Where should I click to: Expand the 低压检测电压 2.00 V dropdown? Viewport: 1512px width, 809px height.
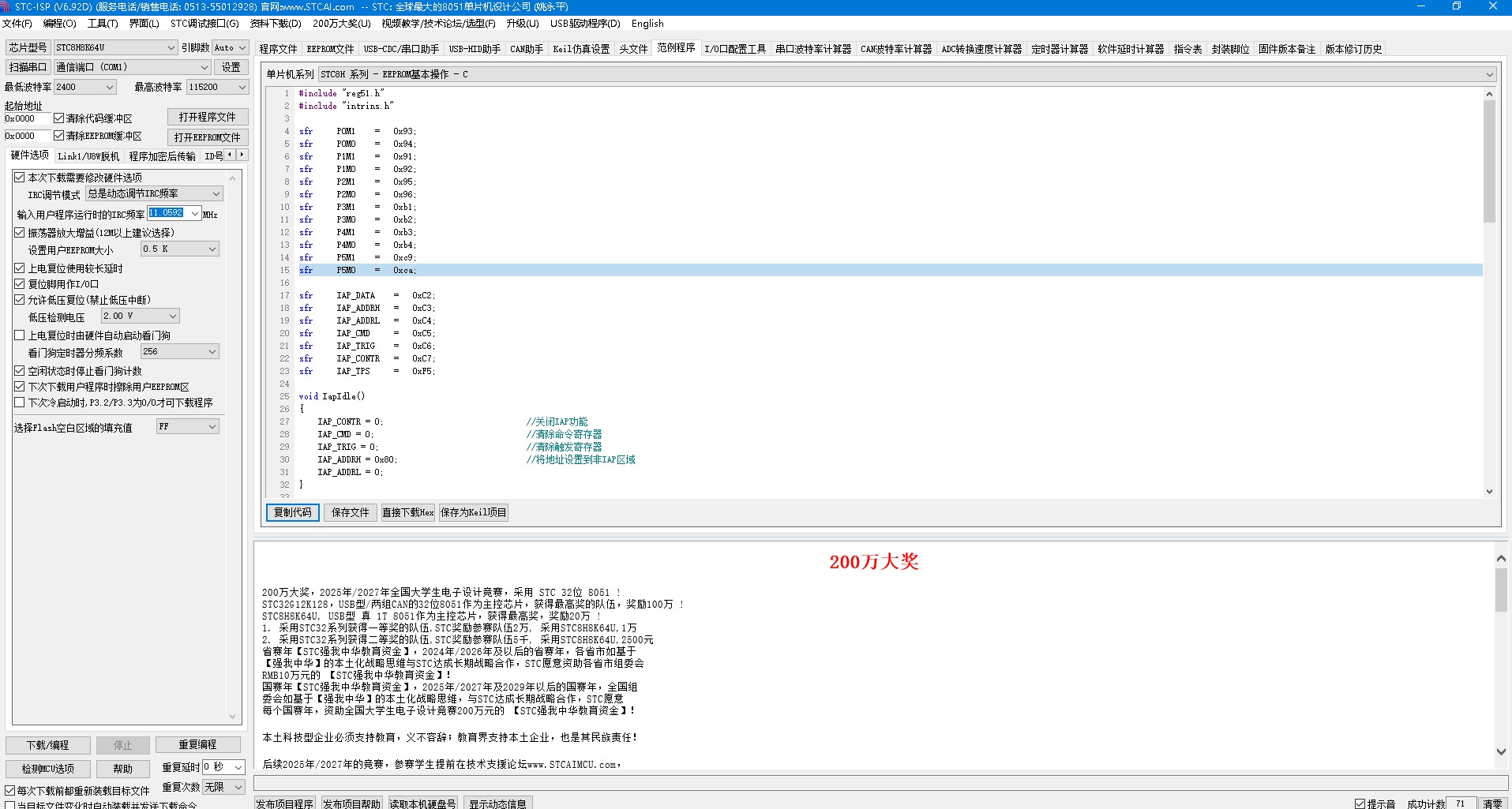(141, 316)
